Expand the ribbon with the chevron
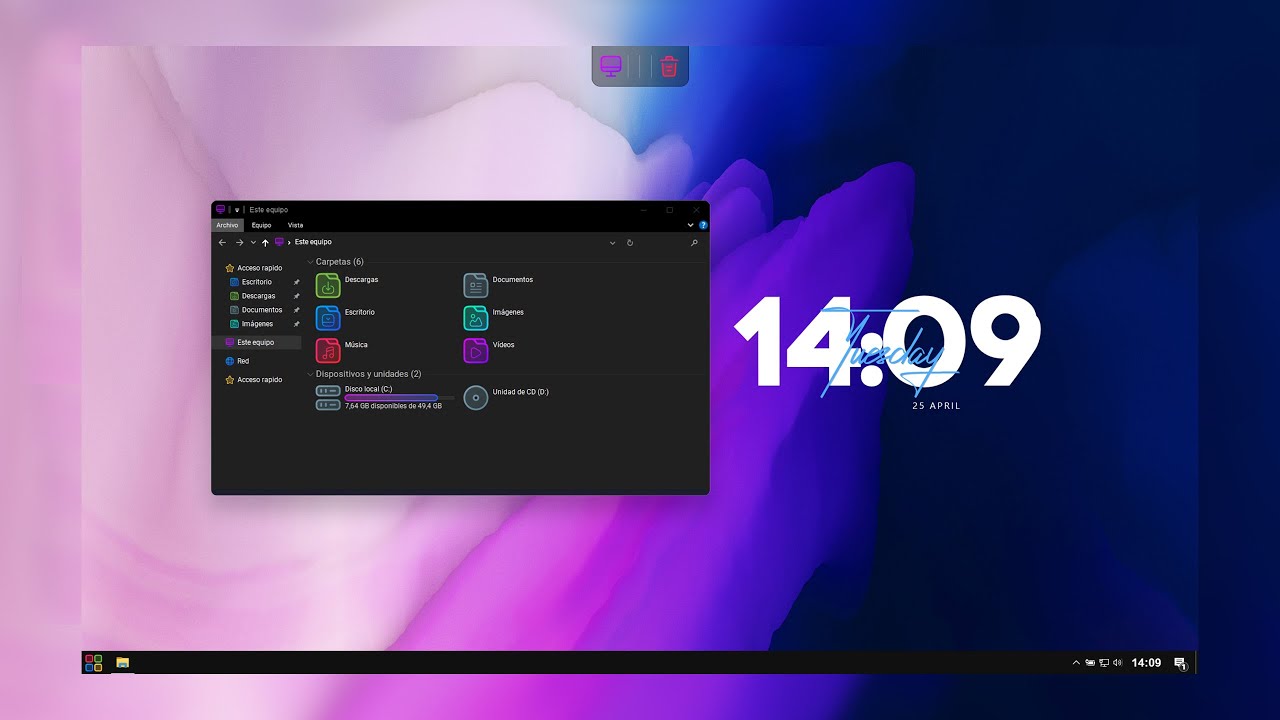The width and height of the screenshot is (1280, 720). 690,226
